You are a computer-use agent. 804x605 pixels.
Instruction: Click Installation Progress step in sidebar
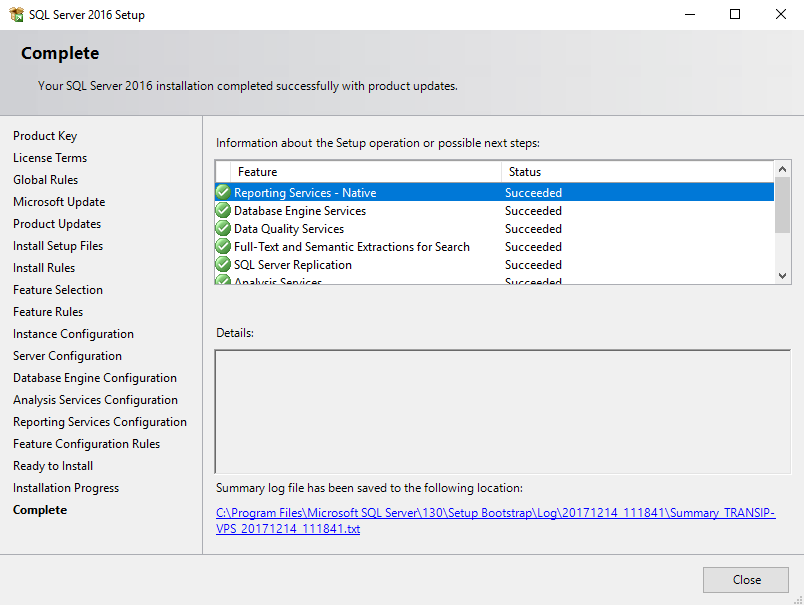(x=66, y=488)
